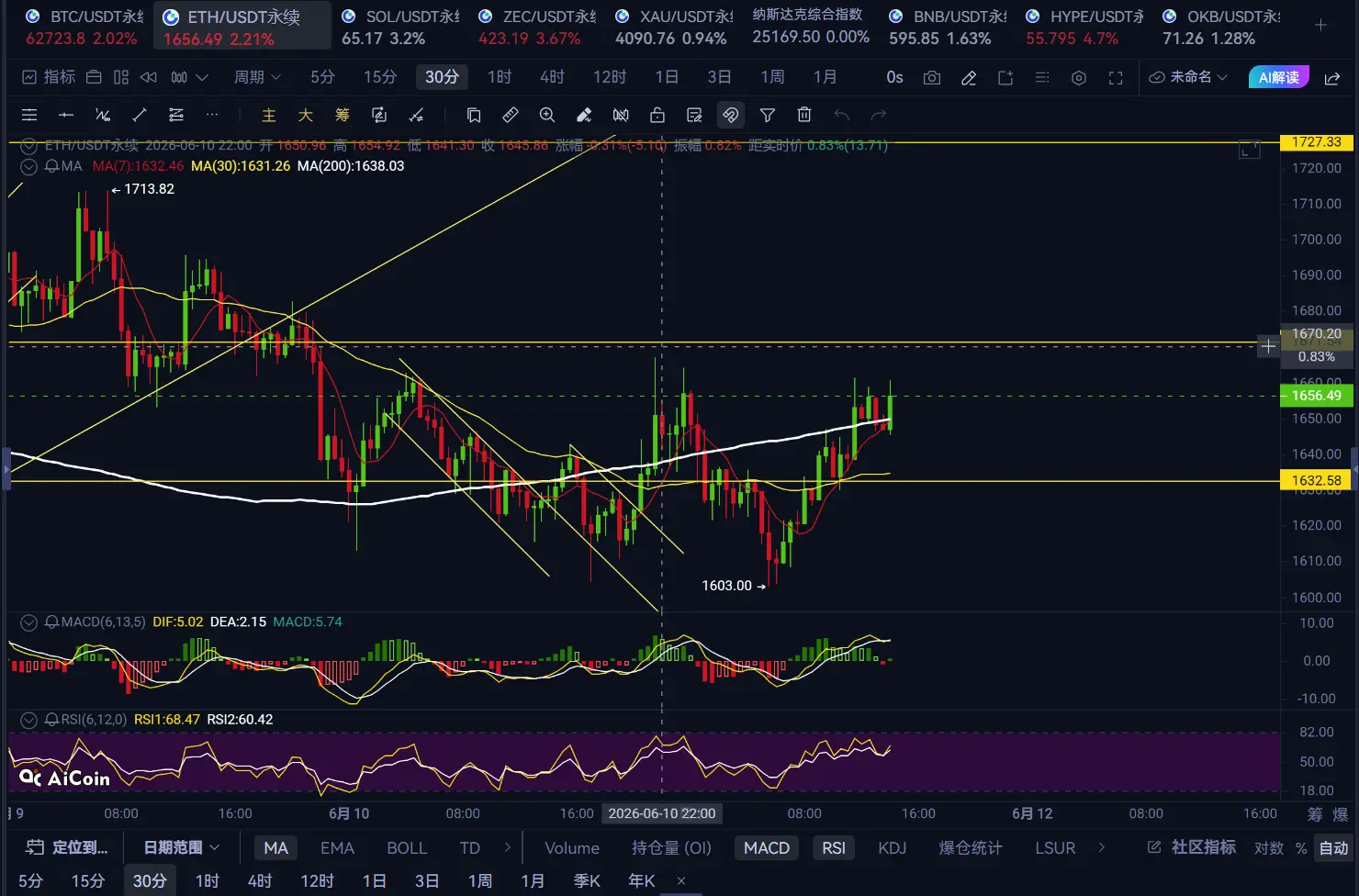Toggle 自动 auto scale

[x=1334, y=847]
